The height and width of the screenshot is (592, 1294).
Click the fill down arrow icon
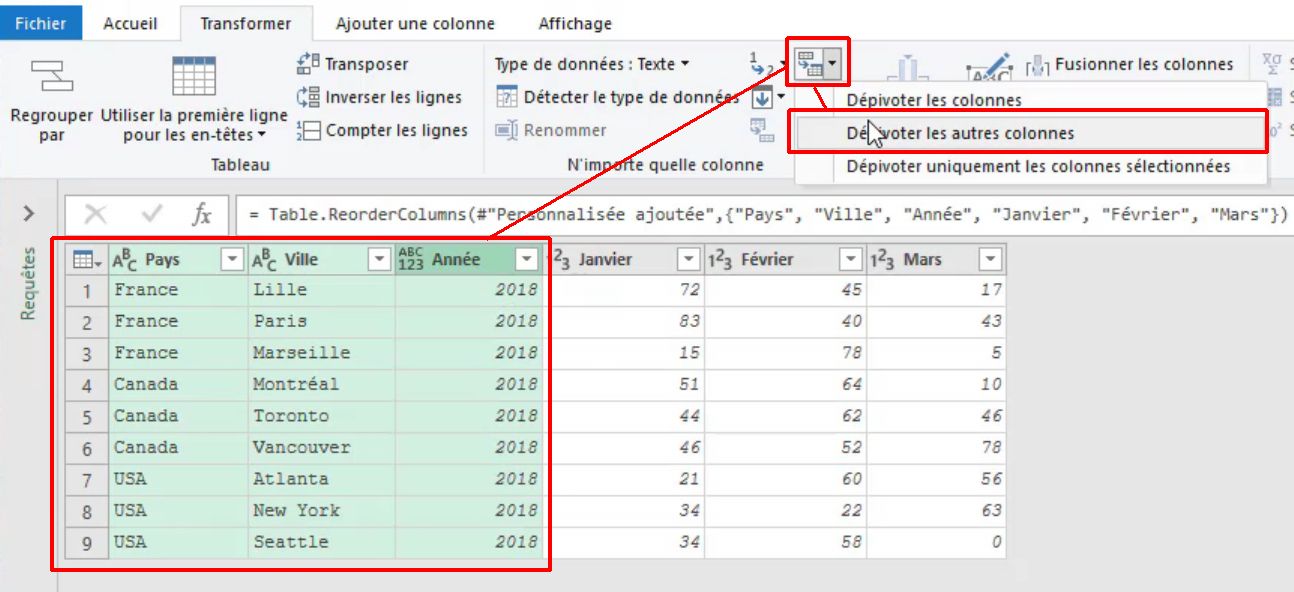point(762,97)
